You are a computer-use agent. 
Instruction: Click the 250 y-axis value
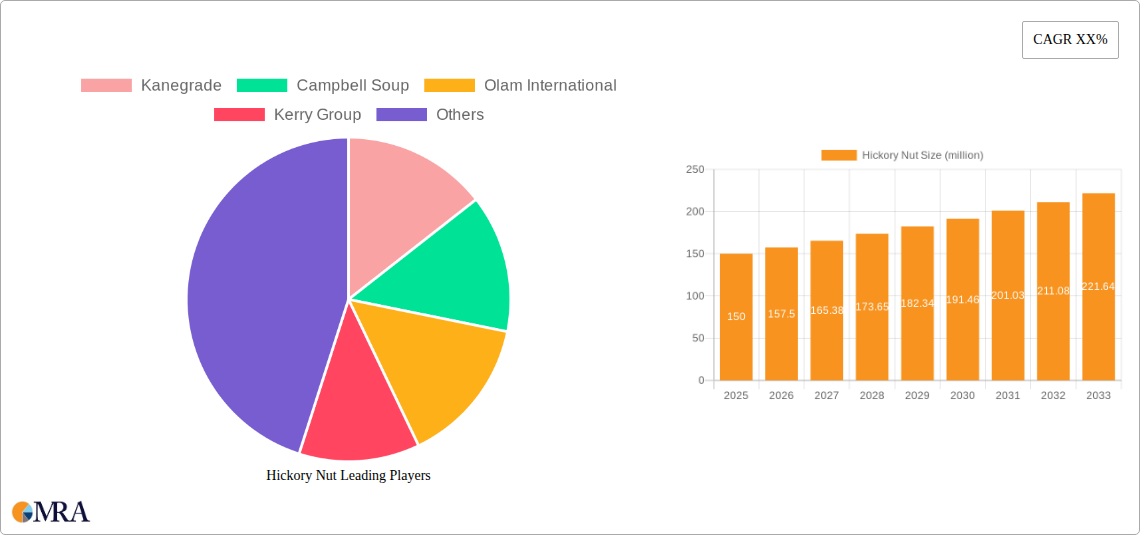coord(695,169)
